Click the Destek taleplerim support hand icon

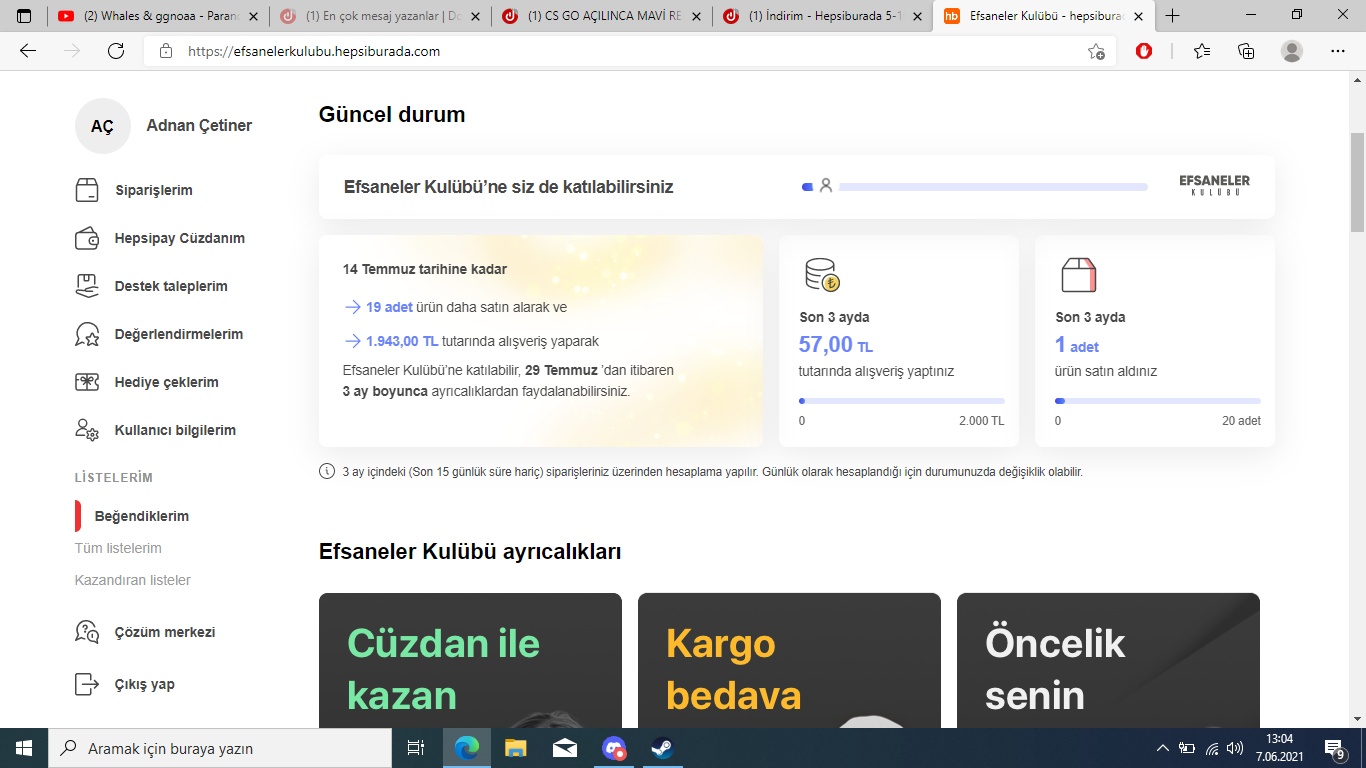click(87, 286)
